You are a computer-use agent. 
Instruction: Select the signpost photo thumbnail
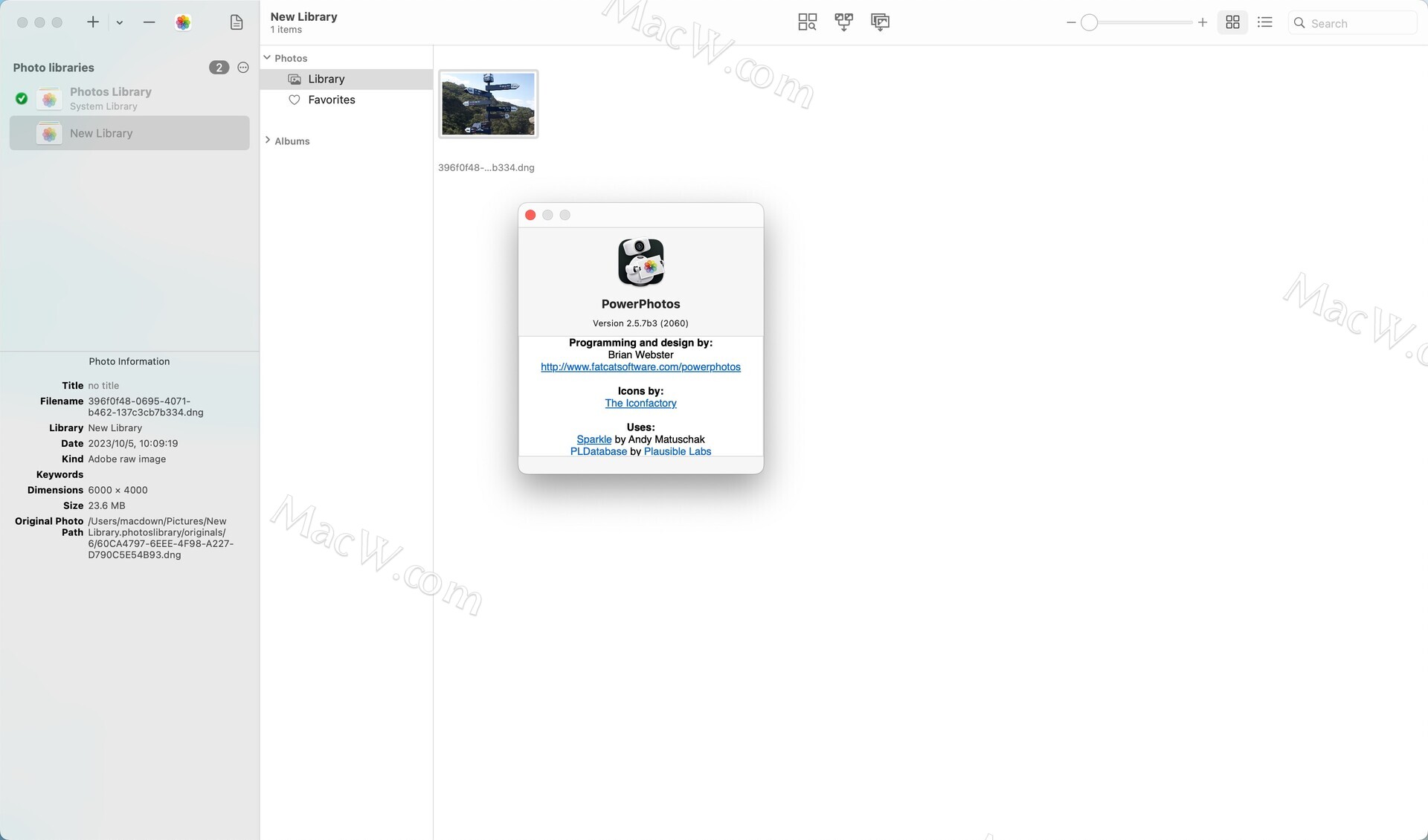488,104
